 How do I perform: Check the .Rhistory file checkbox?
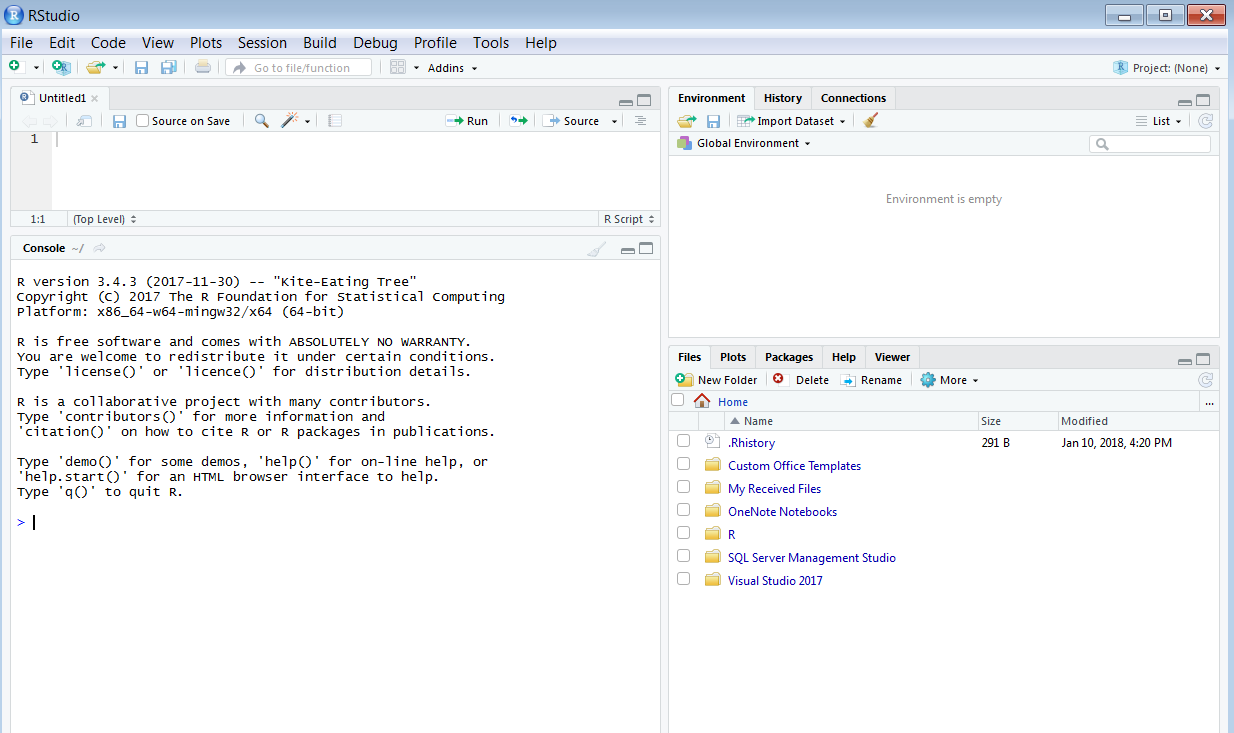[683, 442]
